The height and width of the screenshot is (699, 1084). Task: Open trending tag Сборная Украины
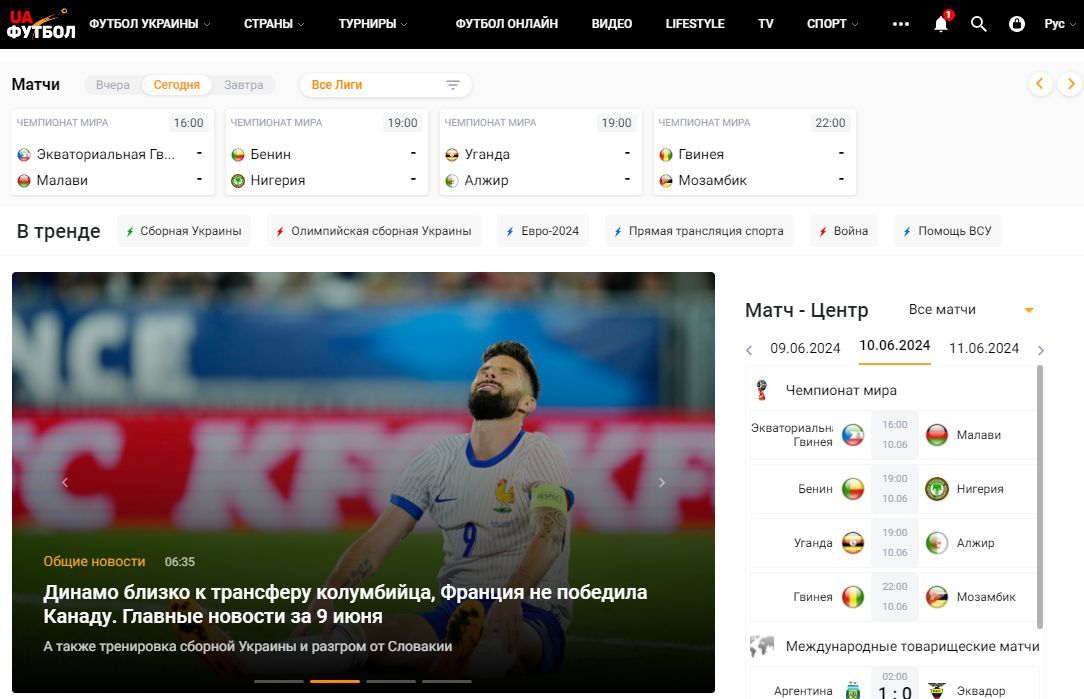(x=184, y=231)
